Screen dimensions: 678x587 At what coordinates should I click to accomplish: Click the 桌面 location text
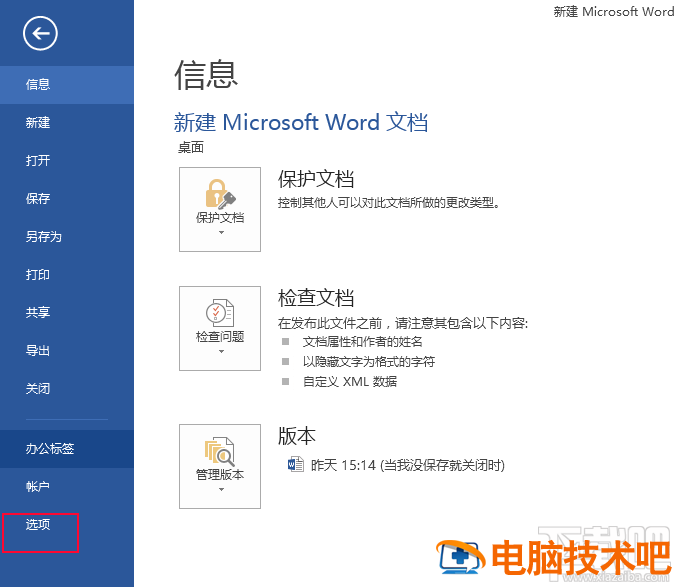pos(191,148)
